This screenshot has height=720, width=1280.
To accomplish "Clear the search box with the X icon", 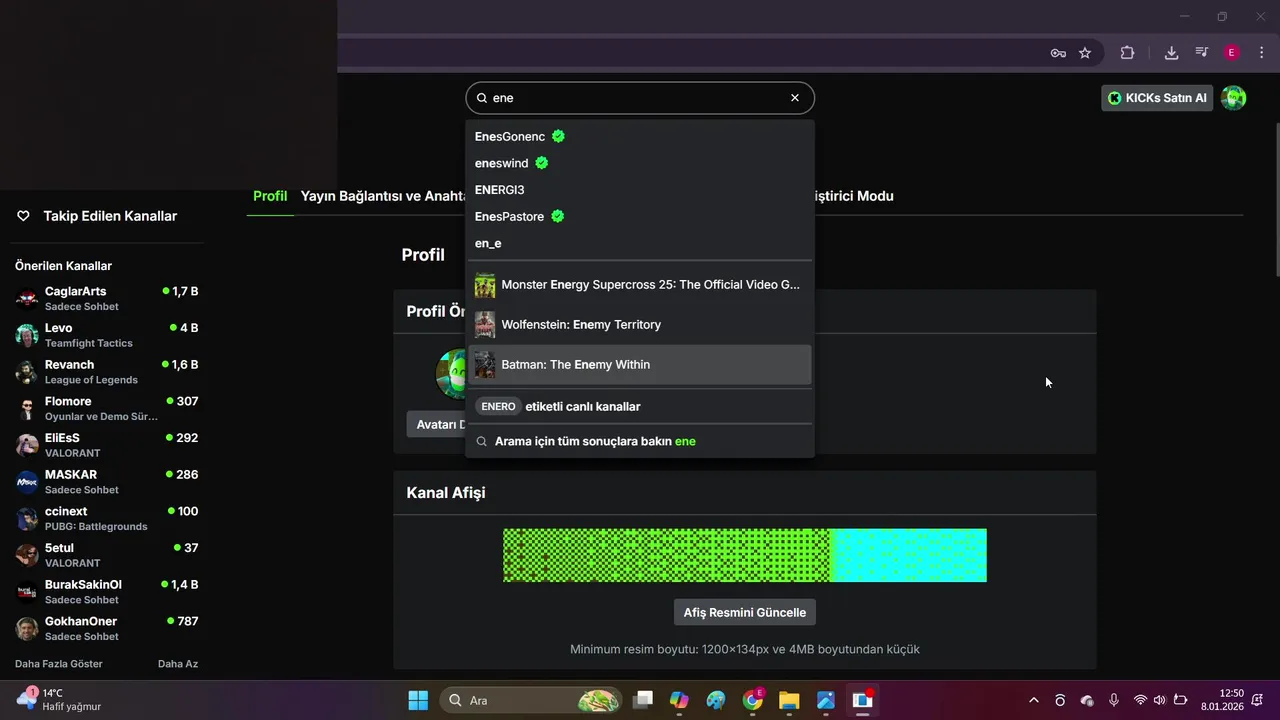I will (795, 98).
